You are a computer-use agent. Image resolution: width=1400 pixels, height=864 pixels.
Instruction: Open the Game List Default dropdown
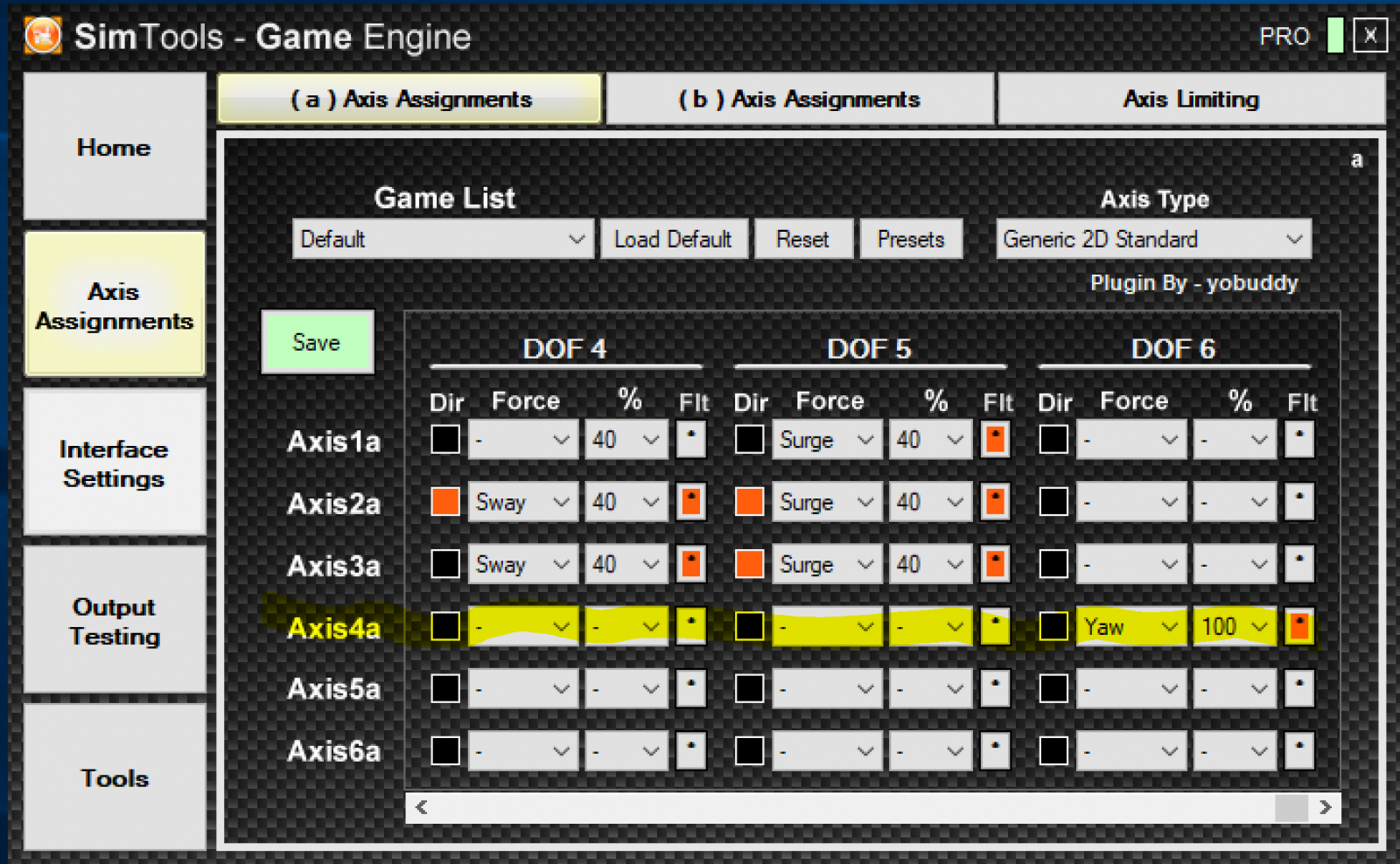point(443,239)
